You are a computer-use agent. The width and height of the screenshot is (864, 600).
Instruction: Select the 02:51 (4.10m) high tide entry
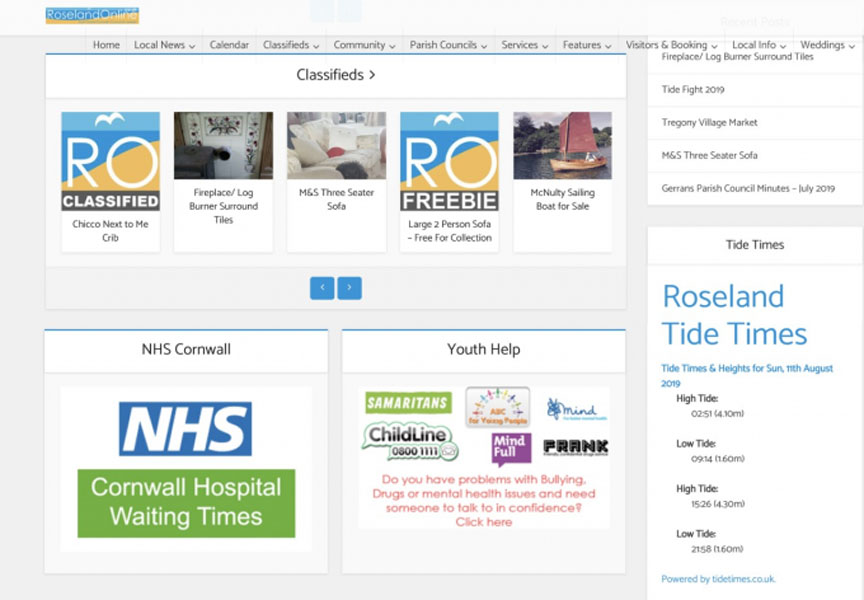pyautogui.click(x=717, y=414)
